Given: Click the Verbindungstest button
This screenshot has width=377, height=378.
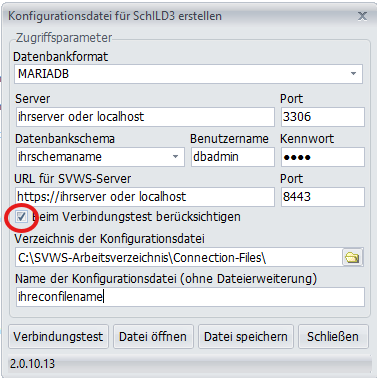Looking at the screenshot, I should pos(58,336).
